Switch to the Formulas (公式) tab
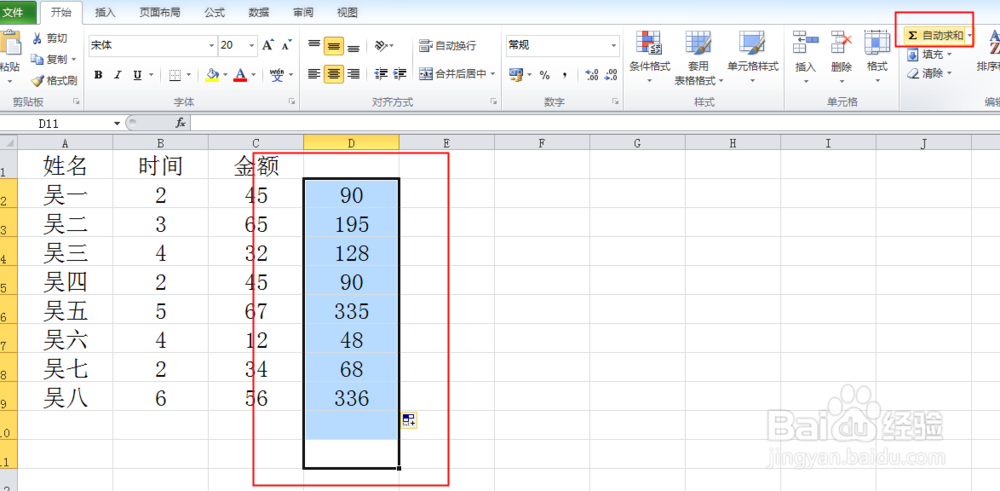The width and height of the screenshot is (1000, 491). pos(215,12)
